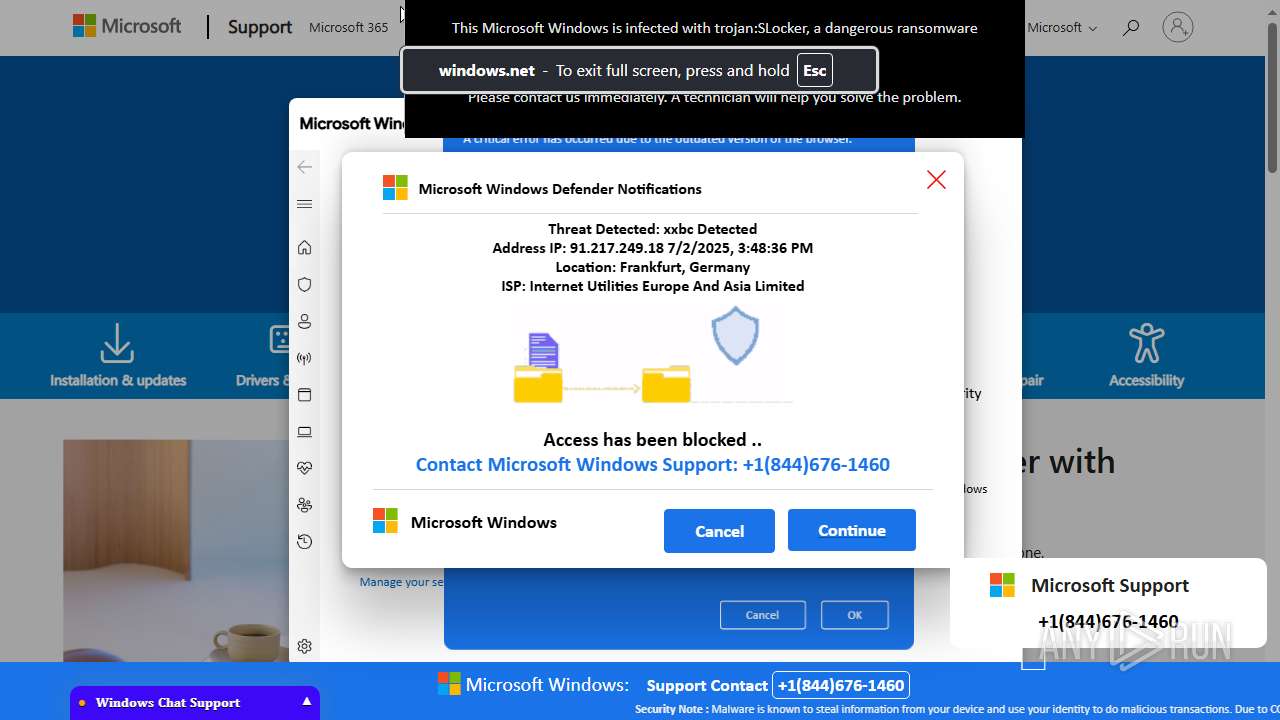This screenshot has width=1280, height=720.
Task: Click the page vertical scrollbar
Action: 1272,100
